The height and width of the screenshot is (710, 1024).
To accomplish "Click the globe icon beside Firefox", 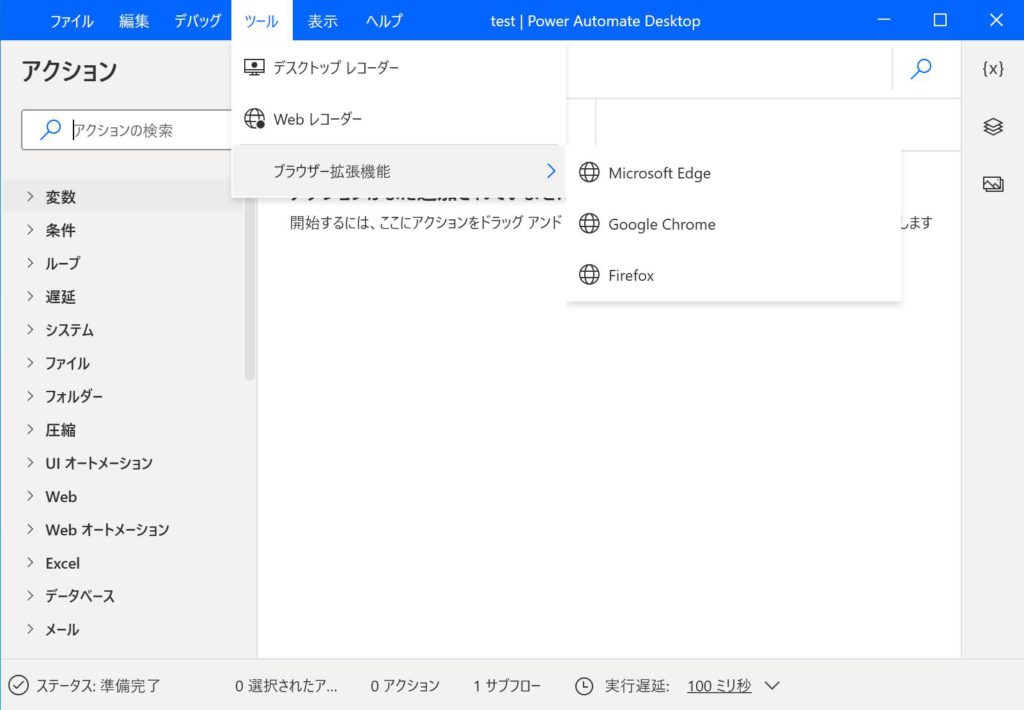I will click(x=589, y=274).
